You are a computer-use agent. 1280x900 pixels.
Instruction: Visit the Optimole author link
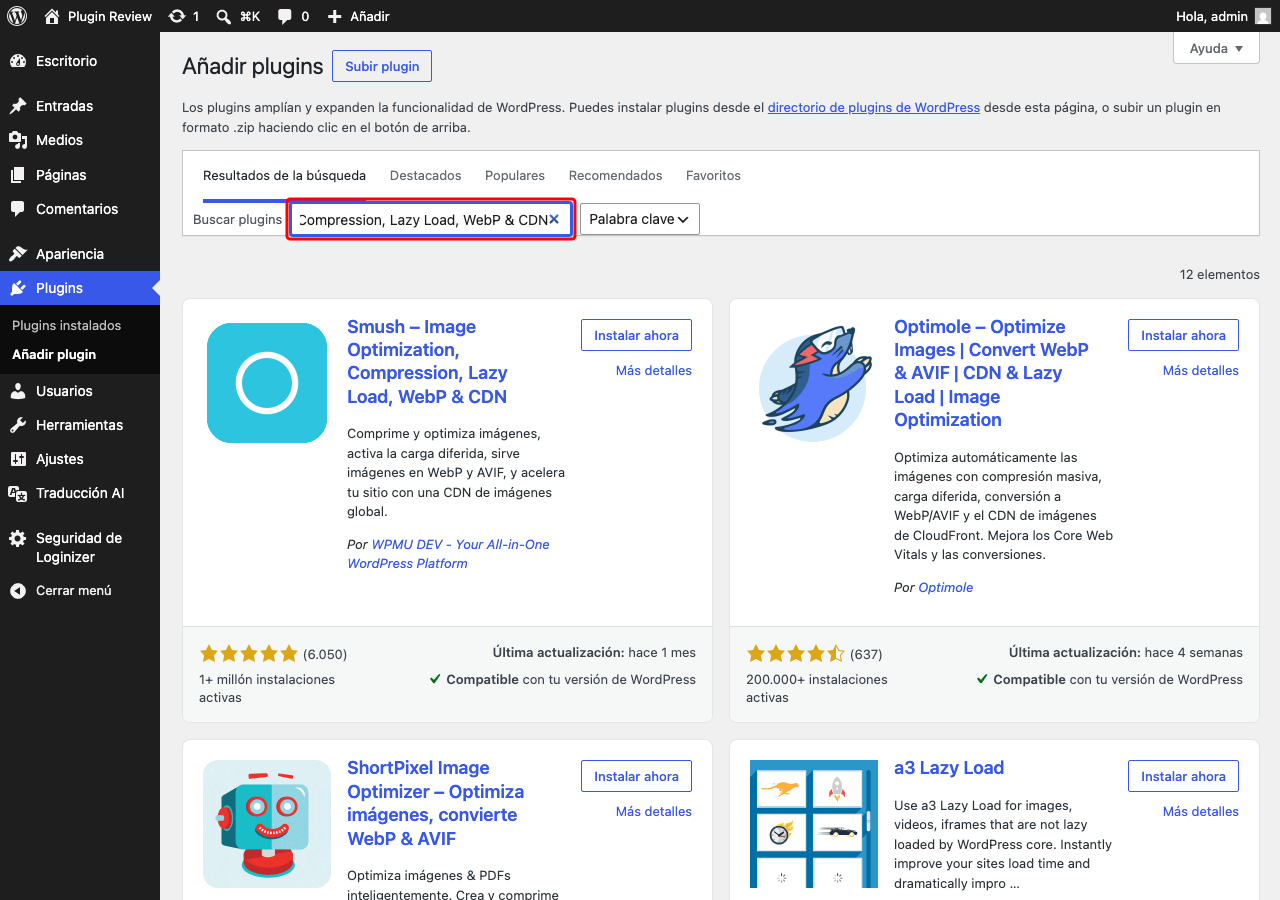coord(946,588)
